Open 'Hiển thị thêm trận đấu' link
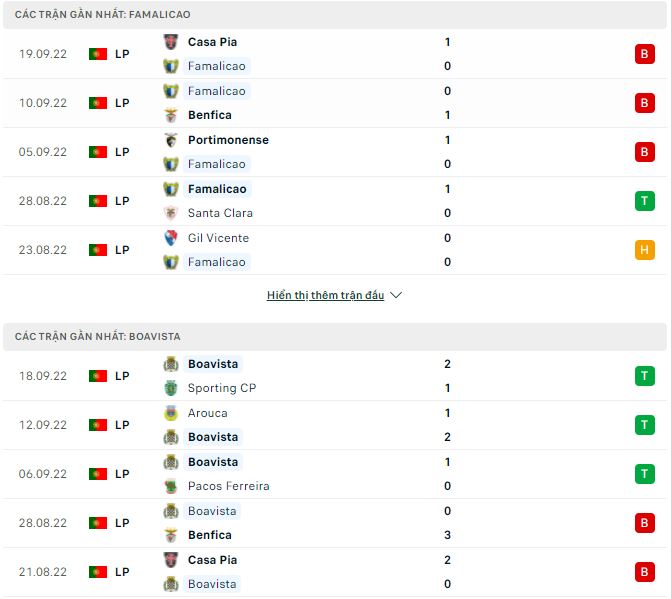The image size is (671, 599). click(325, 296)
